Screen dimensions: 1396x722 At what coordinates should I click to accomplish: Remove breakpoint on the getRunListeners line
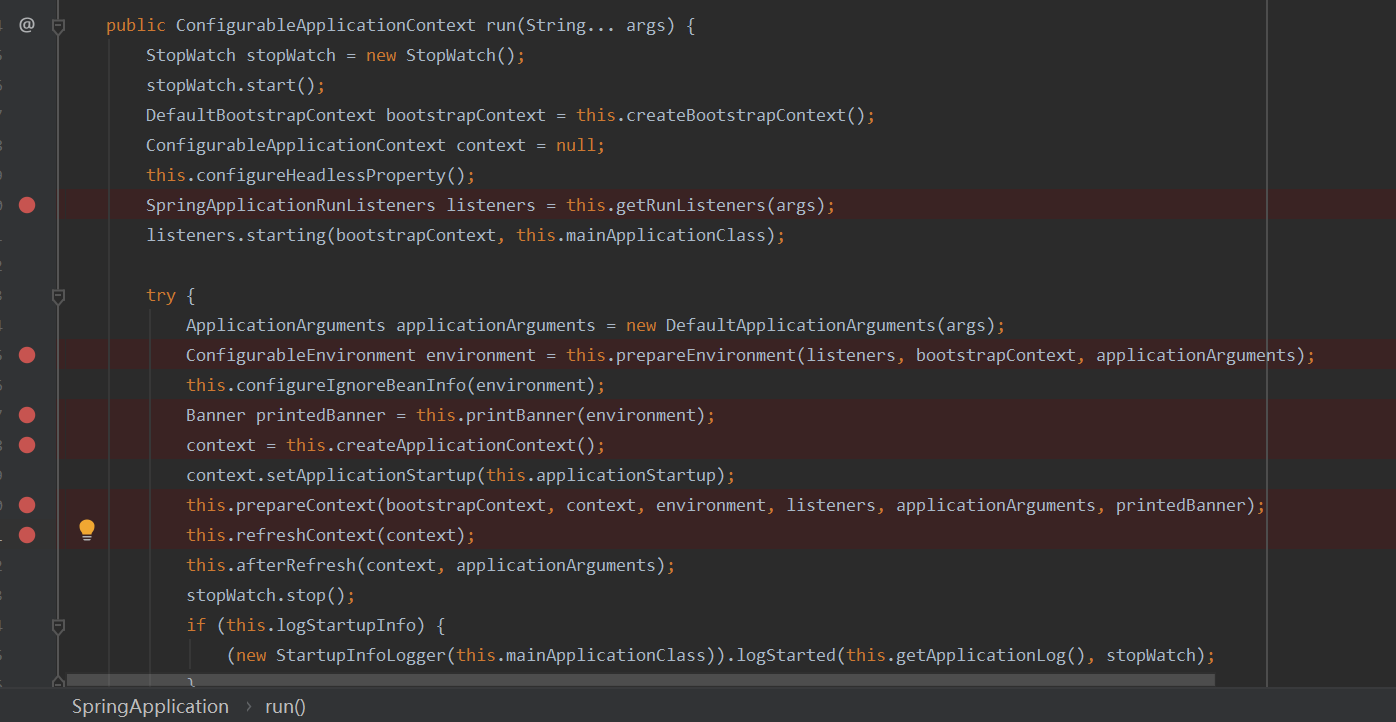coord(27,205)
